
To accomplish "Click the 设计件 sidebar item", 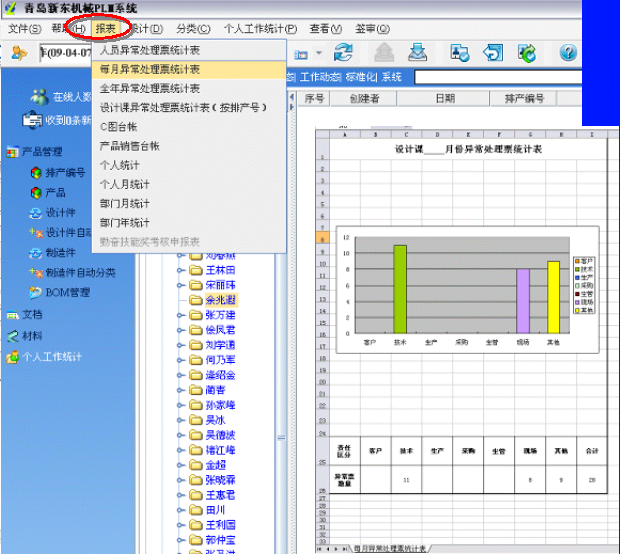I will pyautogui.click(x=60, y=212).
